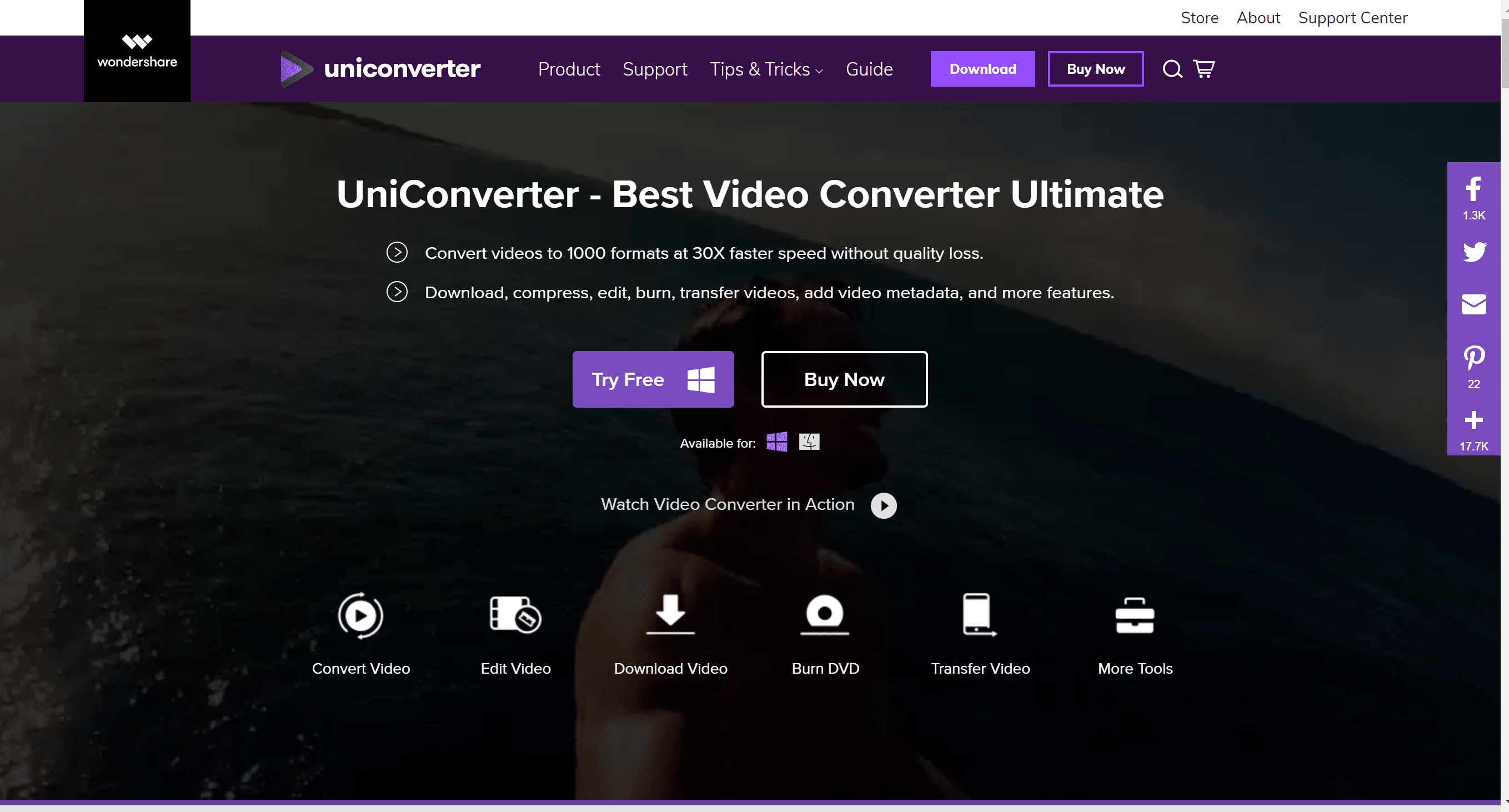Click the Support Center link
The image size is (1509, 812).
(x=1353, y=18)
